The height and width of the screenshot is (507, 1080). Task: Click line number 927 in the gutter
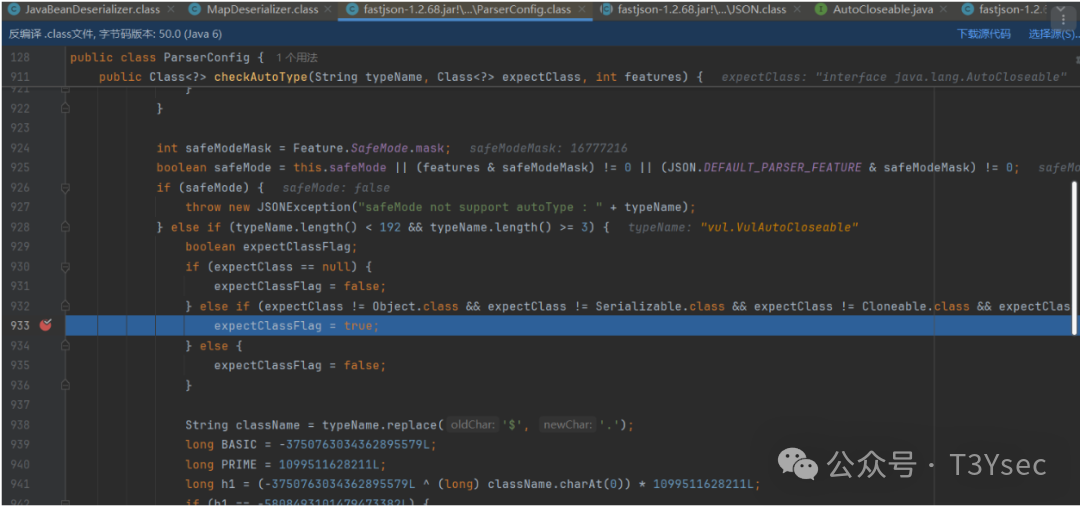coord(20,207)
